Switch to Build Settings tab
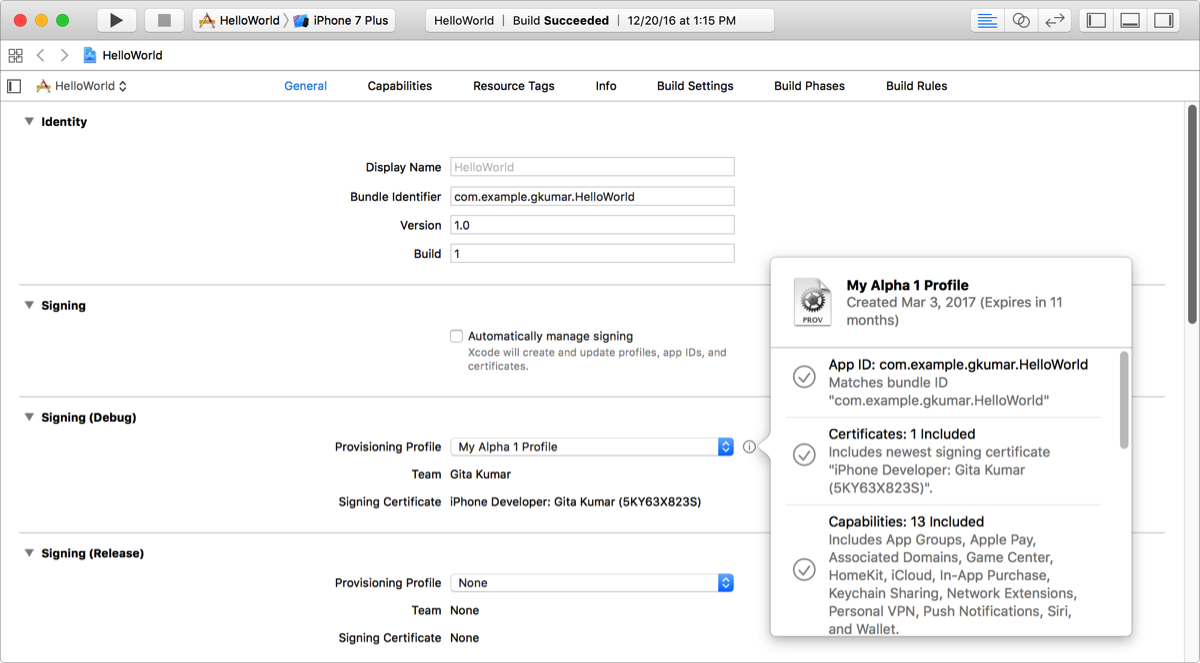The width and height of the screenshot is (1200, 663). 695,86
